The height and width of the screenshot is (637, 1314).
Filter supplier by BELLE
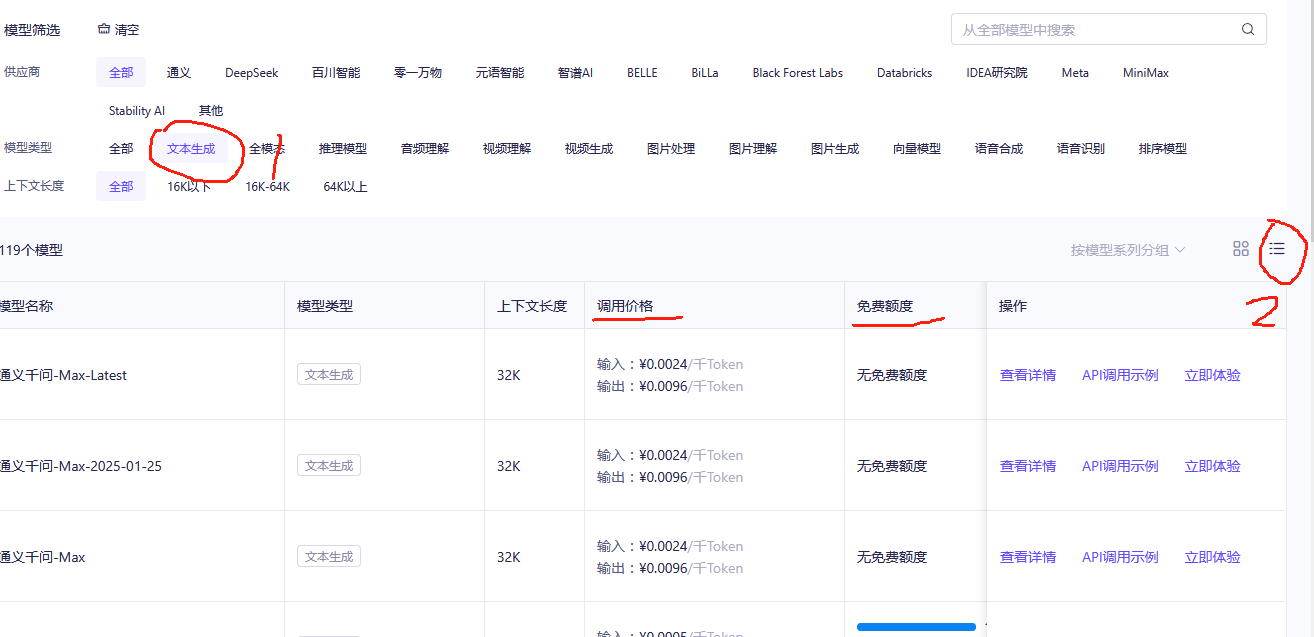tap(642, 73)
